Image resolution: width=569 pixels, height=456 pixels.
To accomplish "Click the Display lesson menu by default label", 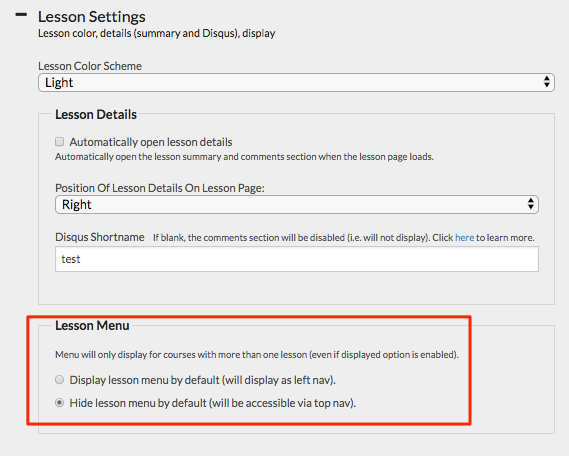I will click(202, 380).
